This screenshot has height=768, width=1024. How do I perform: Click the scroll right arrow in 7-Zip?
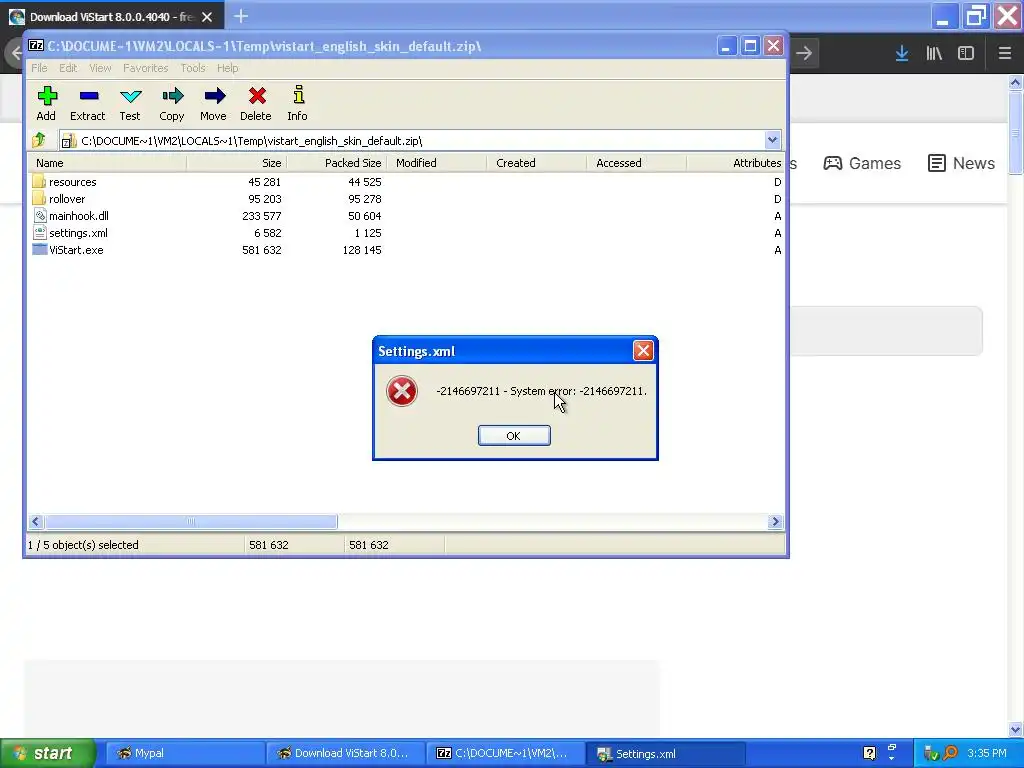point(775,521)
